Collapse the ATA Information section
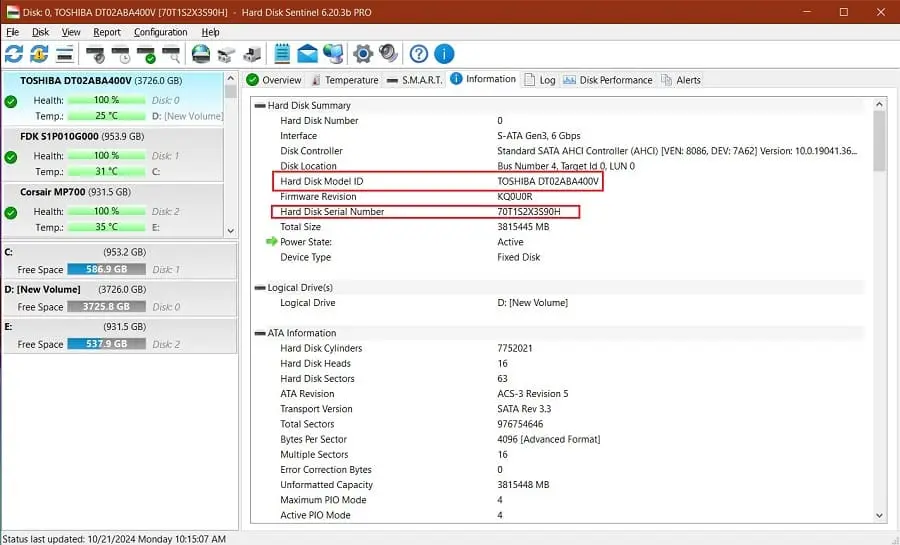This screenshot has height=545, width=900. pyautogui.click(x=260, y=333)
